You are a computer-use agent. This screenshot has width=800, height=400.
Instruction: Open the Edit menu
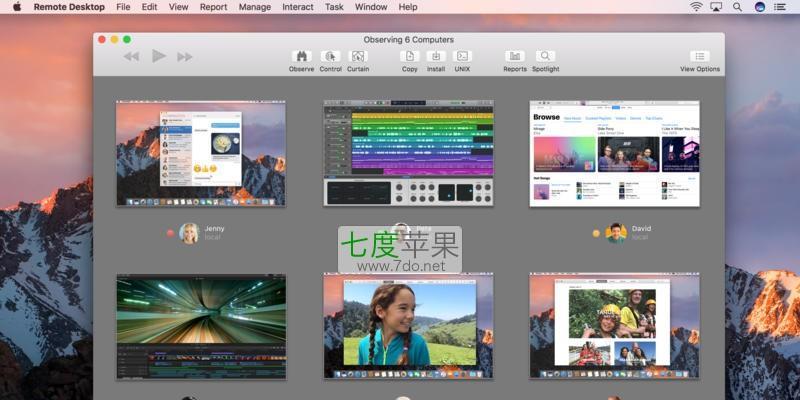click(149, 7)
